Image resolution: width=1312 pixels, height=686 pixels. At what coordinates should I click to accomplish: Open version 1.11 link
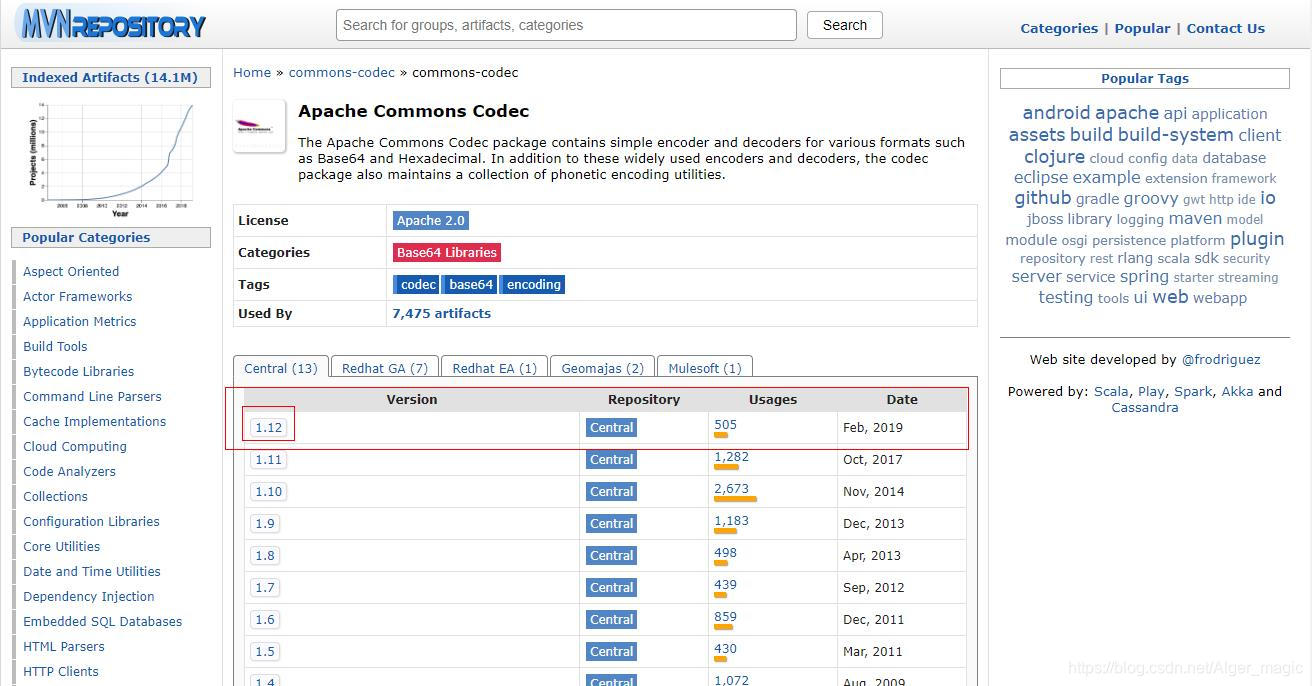269,459
